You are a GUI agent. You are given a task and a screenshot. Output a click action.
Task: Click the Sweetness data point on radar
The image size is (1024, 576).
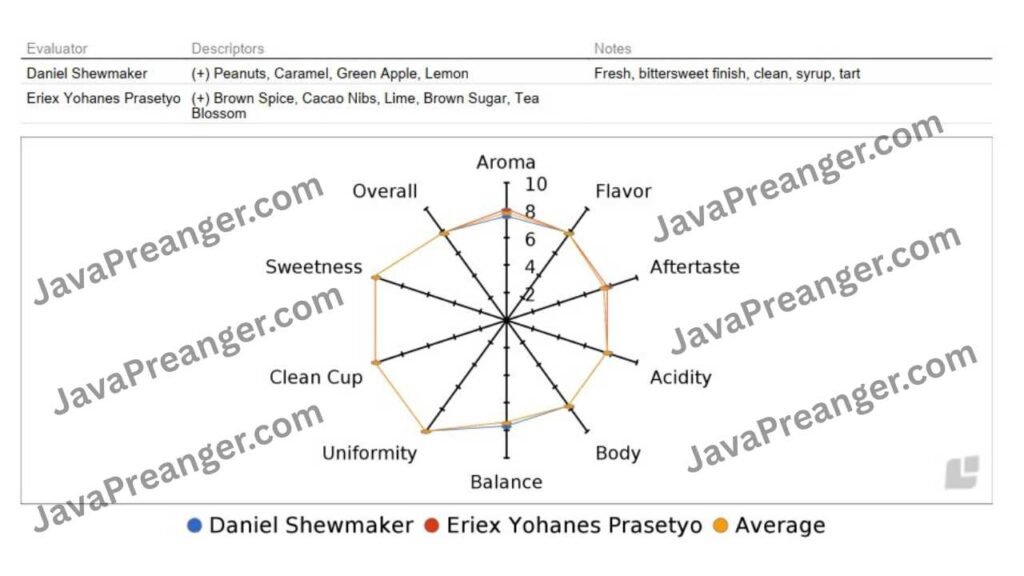(x=376, y=278)
